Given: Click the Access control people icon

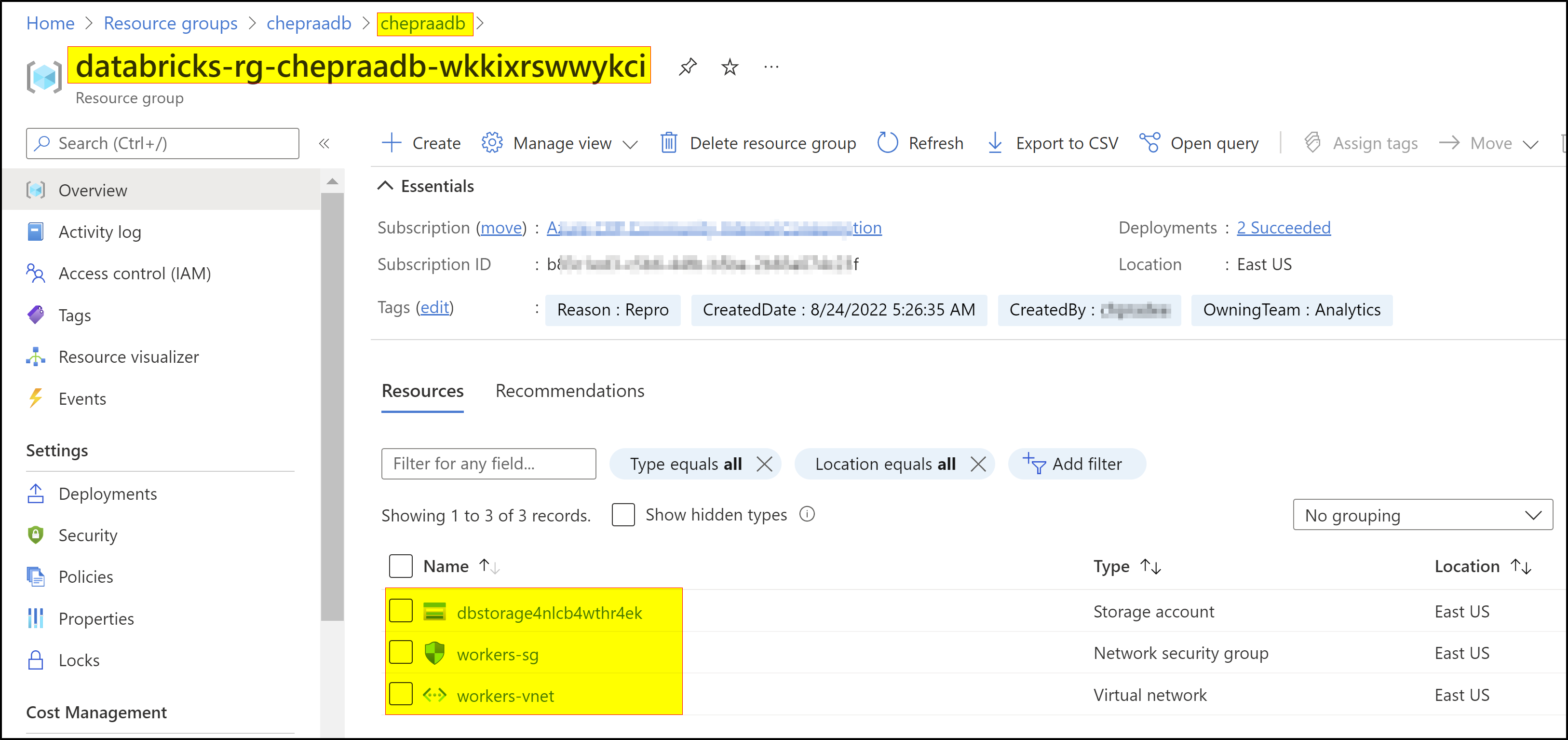Looking at the screenshot, I should [36, 274].
